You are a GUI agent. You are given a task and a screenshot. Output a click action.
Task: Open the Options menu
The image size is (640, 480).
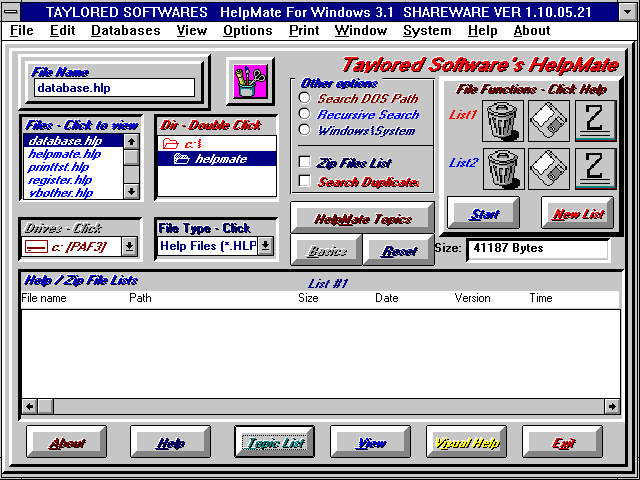[x=248, y=31]
